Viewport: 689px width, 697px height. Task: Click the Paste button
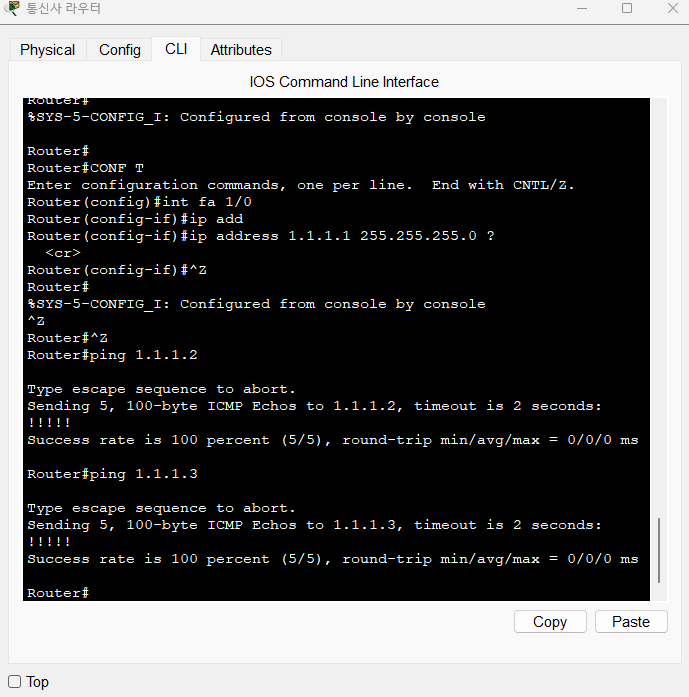point(631,621)
